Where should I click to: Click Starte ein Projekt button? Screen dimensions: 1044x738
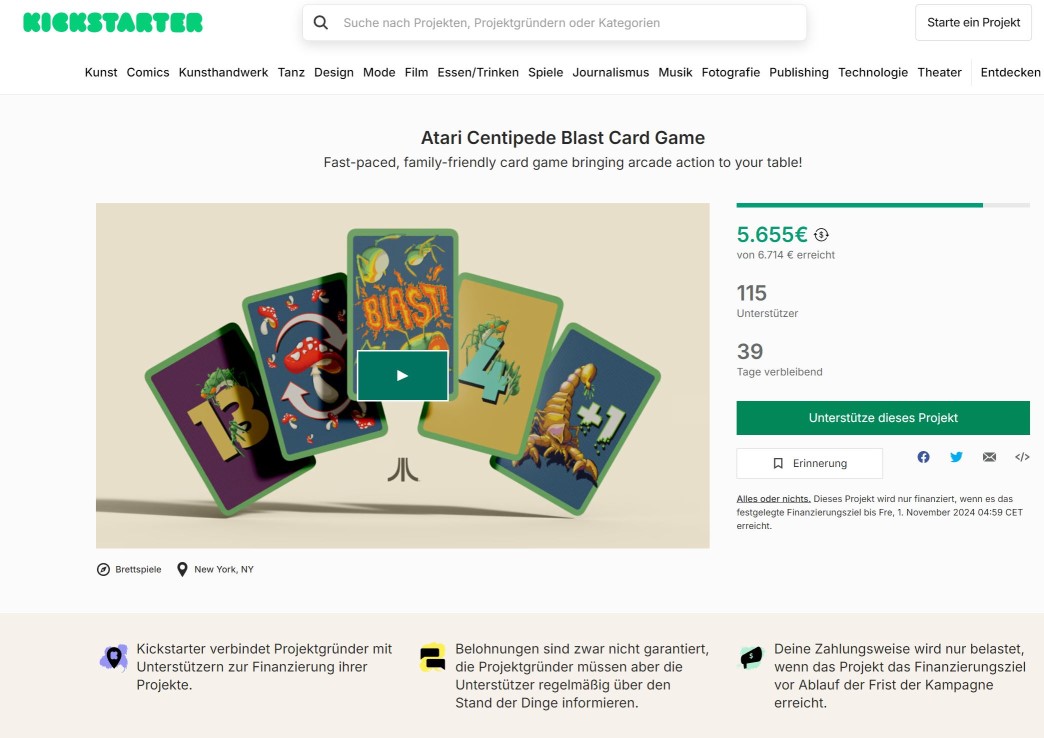coord(973,22)
